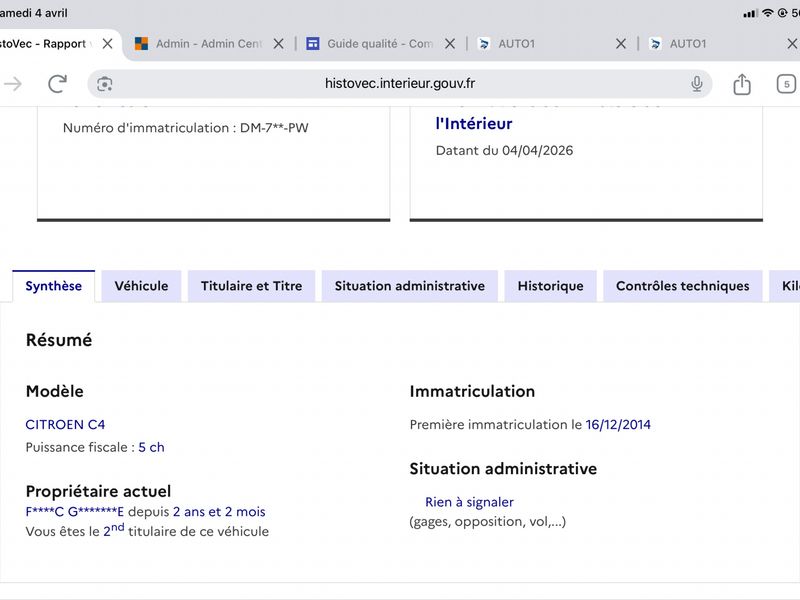Tap the microphone icon in the address bar
800x600 pixels.
pyautogui.click(x=697, y=84)
